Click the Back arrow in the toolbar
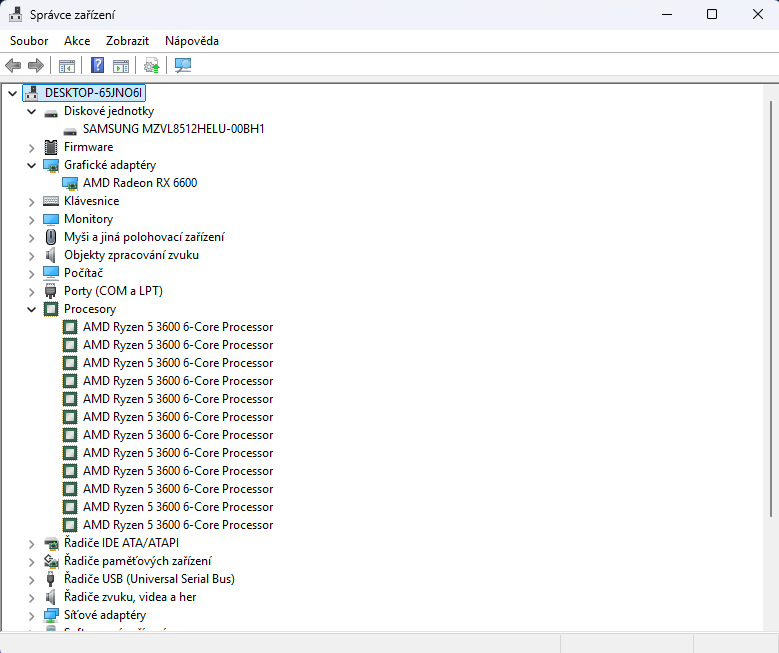 13,66
